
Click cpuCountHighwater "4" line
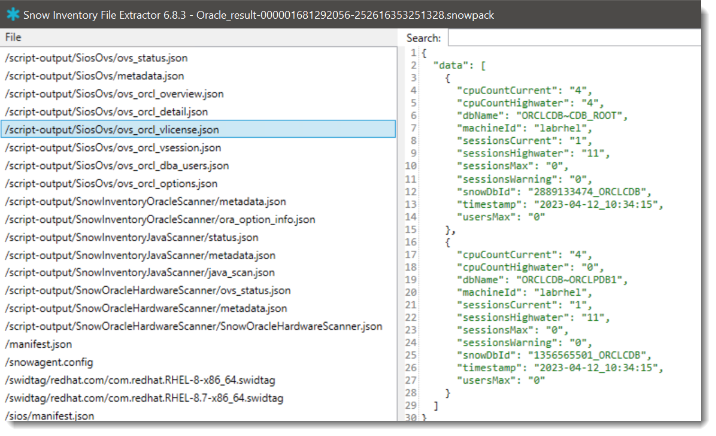coord(531,103)
